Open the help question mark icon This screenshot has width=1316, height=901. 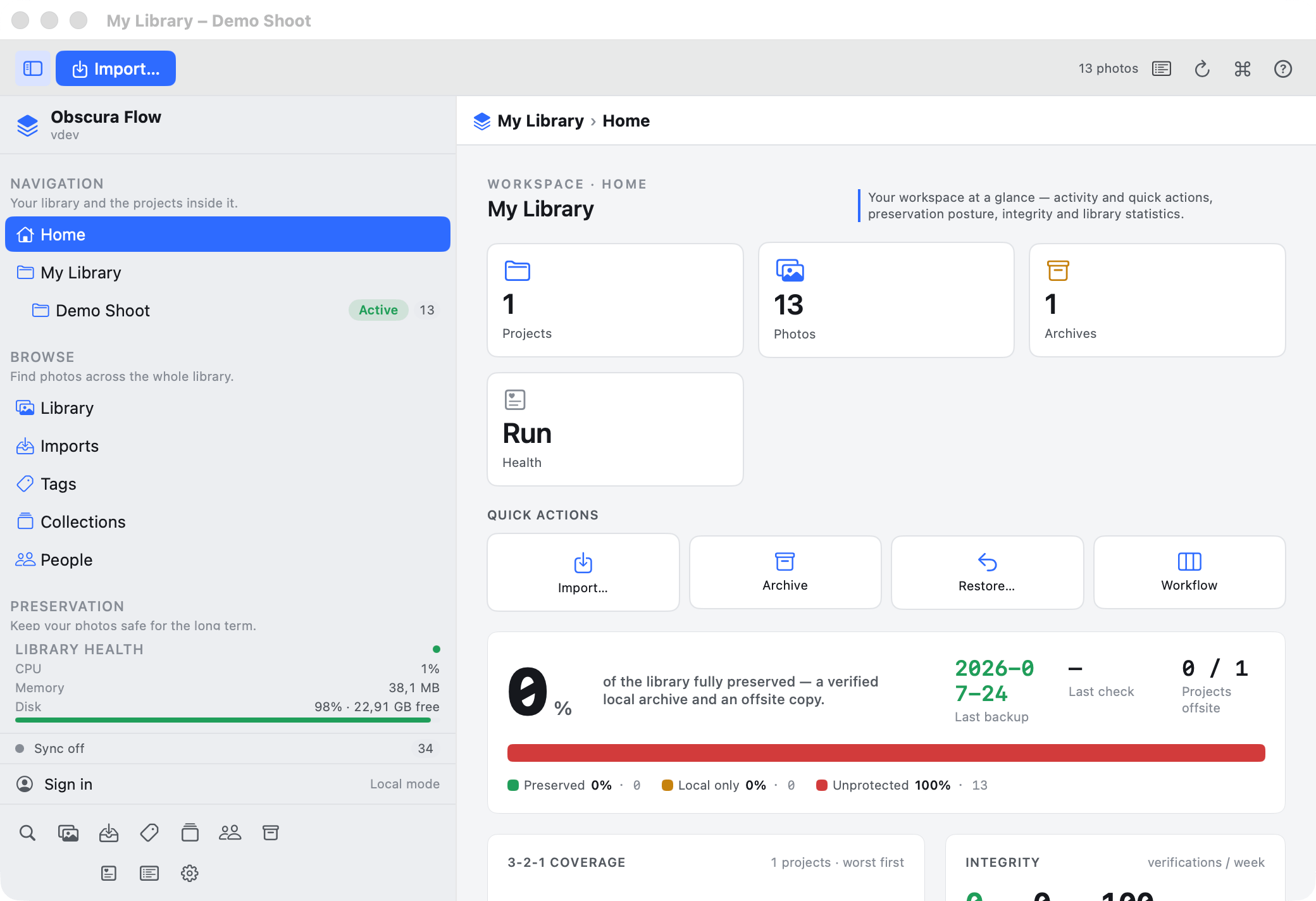(1283, 68)
